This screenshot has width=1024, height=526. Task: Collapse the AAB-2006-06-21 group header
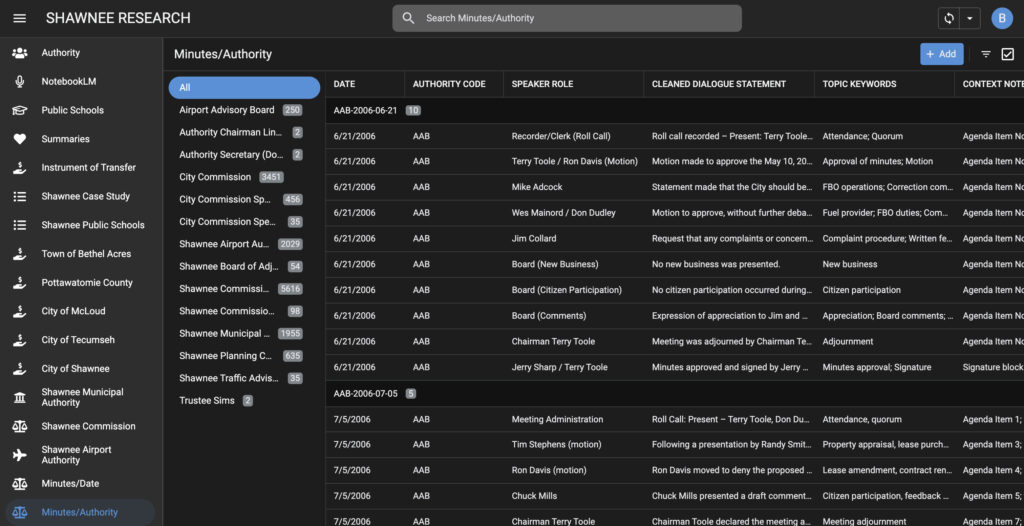(366, 110)
